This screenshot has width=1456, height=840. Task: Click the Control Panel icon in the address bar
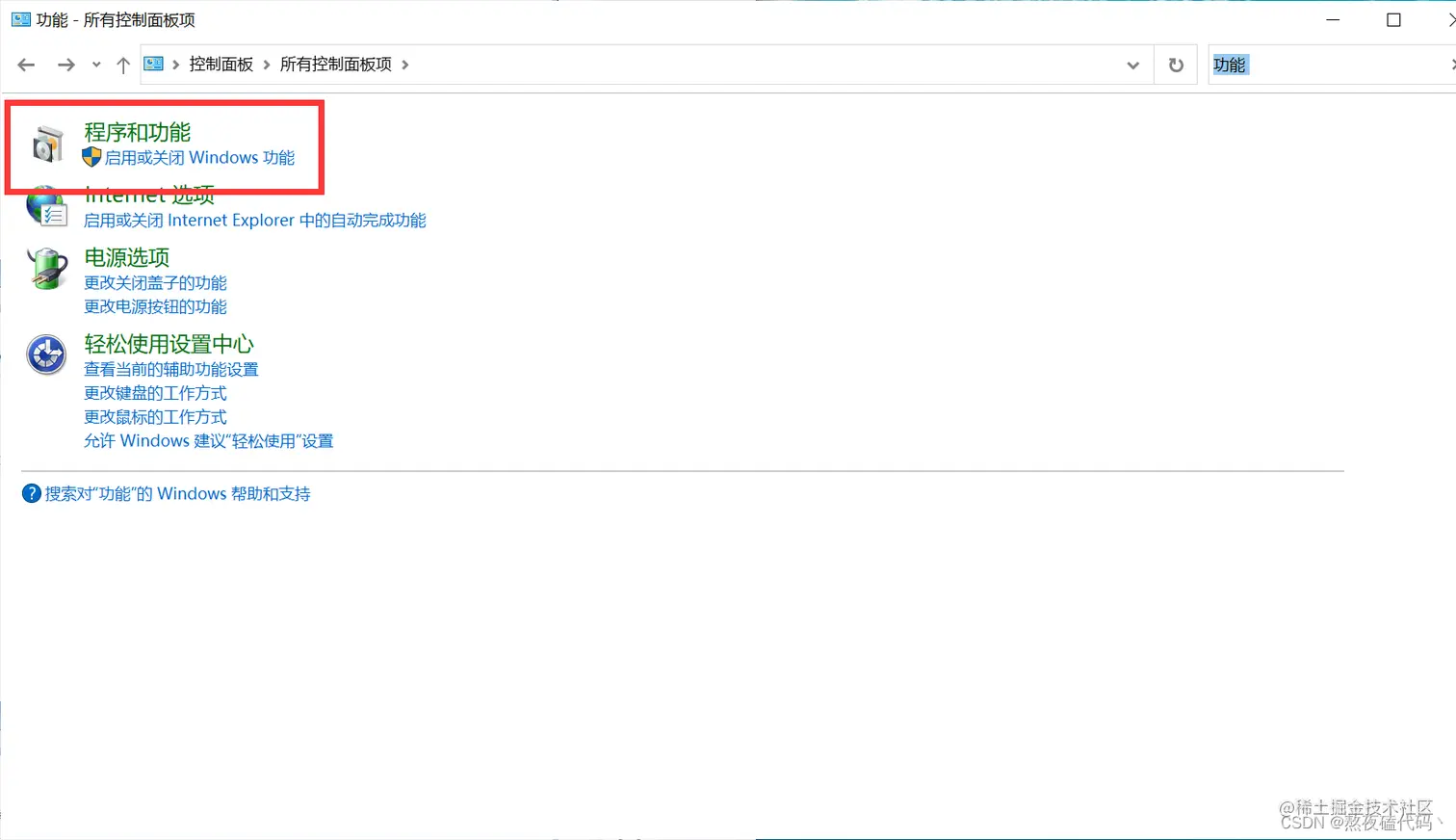point(153,64)
